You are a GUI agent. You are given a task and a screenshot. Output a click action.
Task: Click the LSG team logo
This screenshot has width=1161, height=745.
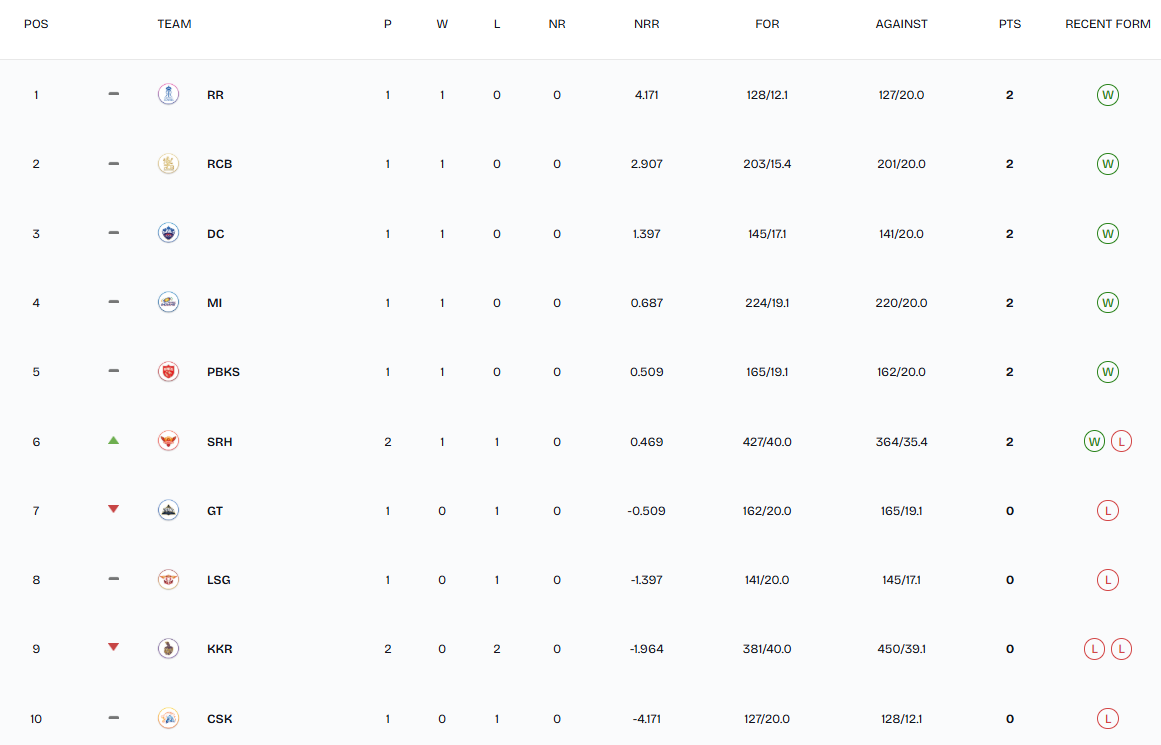point(169,579)
